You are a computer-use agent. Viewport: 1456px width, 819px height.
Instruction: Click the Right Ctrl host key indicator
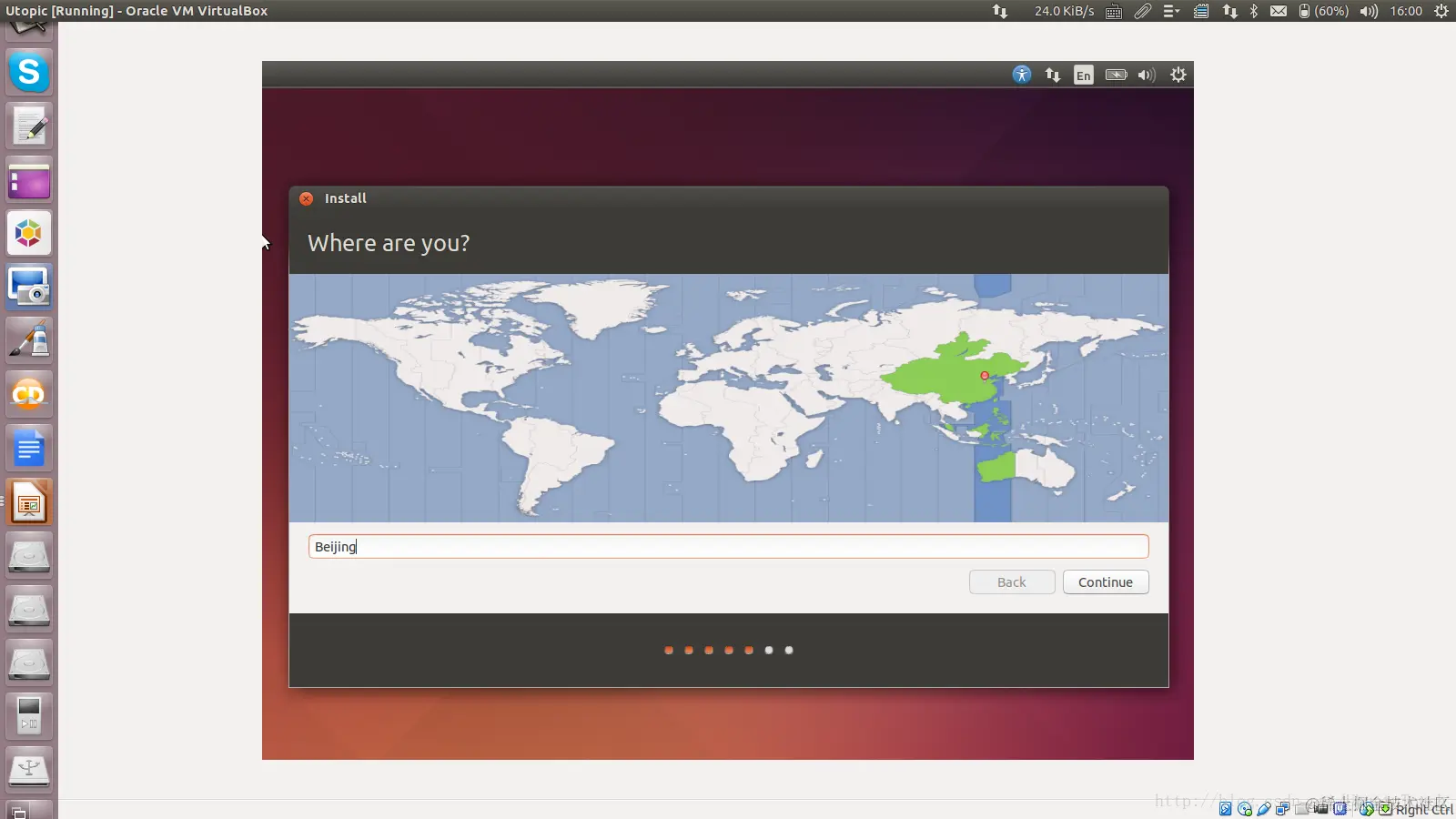coord(1424,809)
